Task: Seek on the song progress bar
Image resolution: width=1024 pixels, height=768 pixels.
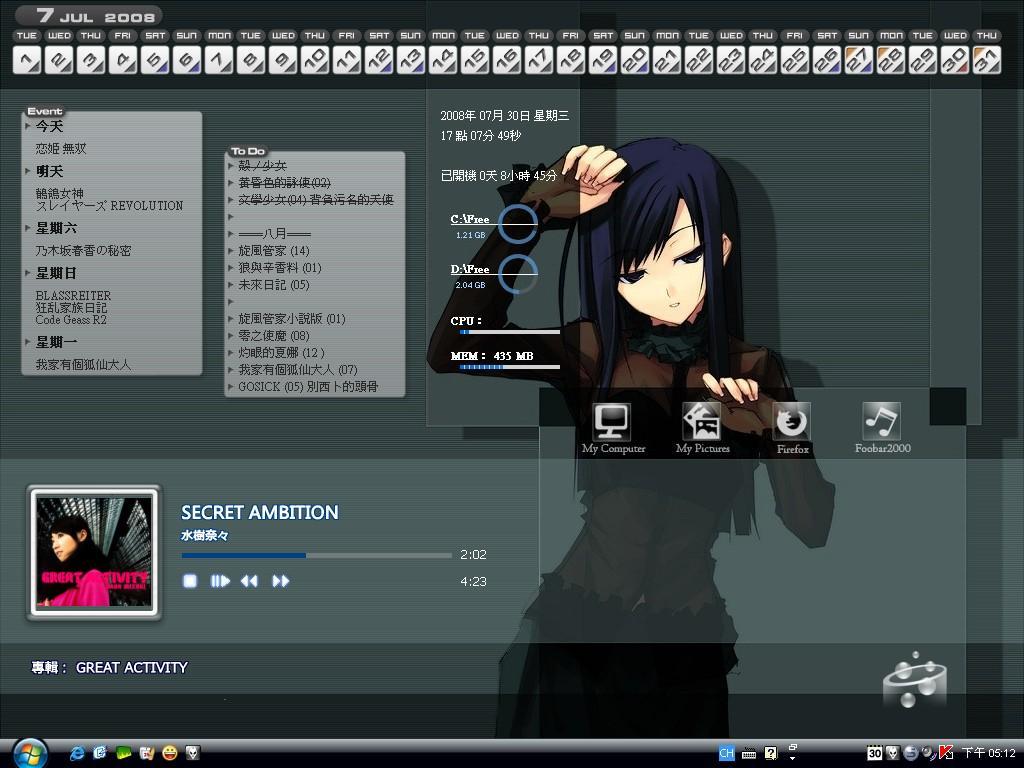Action: 316,555
